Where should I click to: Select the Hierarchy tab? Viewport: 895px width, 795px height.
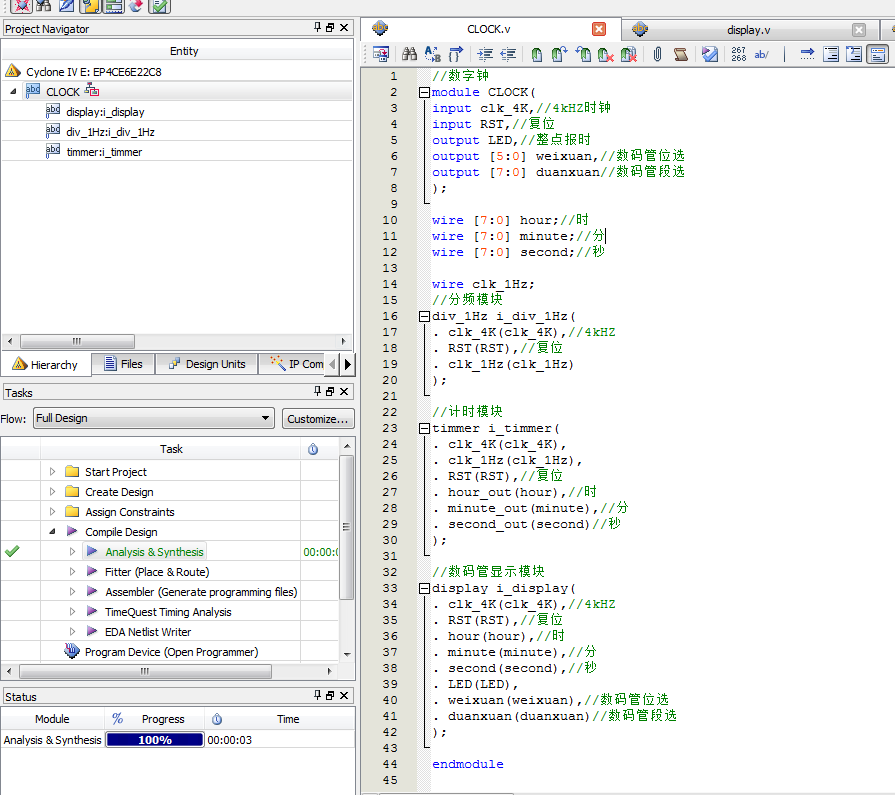(x=46, y=365)
